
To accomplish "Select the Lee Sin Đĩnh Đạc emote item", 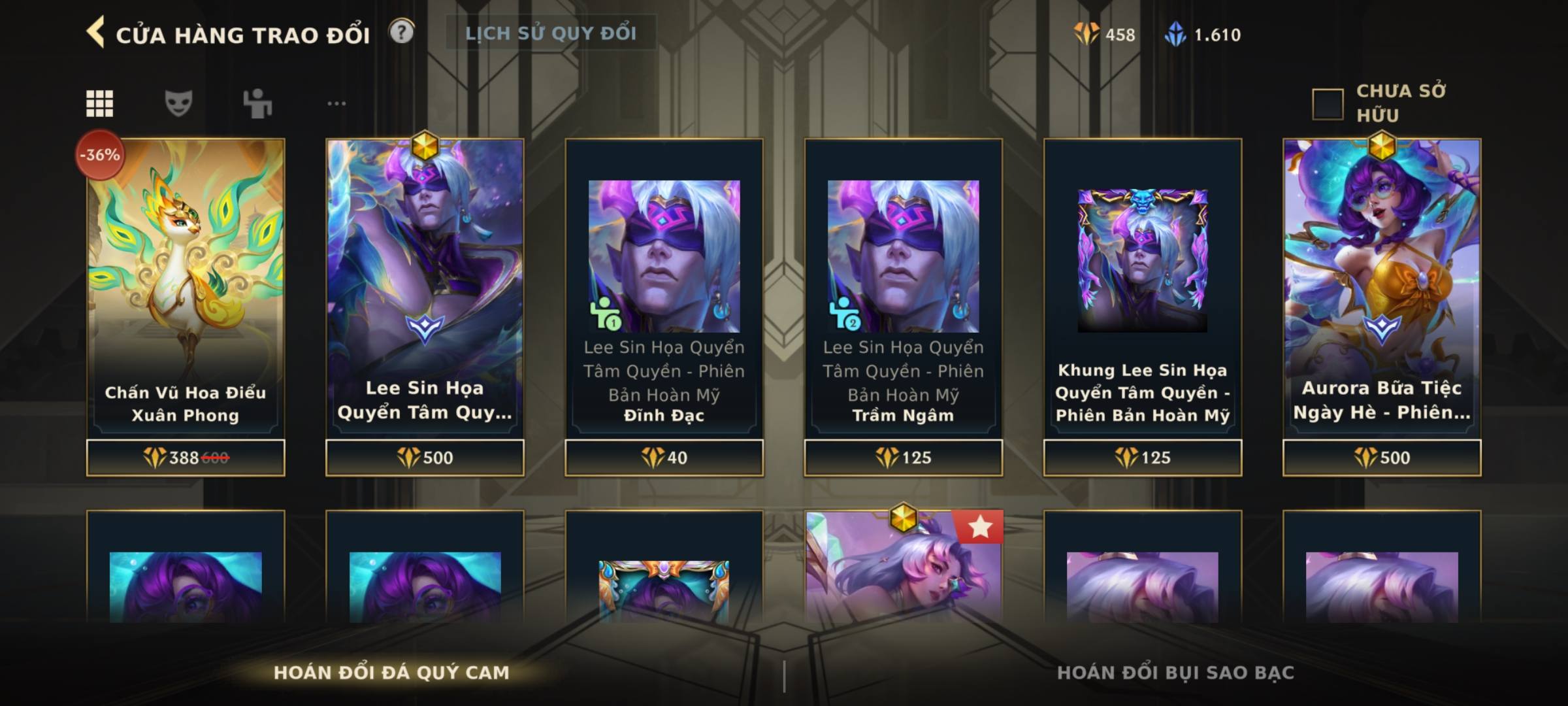I will pyautogui.click(x=664, y=288).
